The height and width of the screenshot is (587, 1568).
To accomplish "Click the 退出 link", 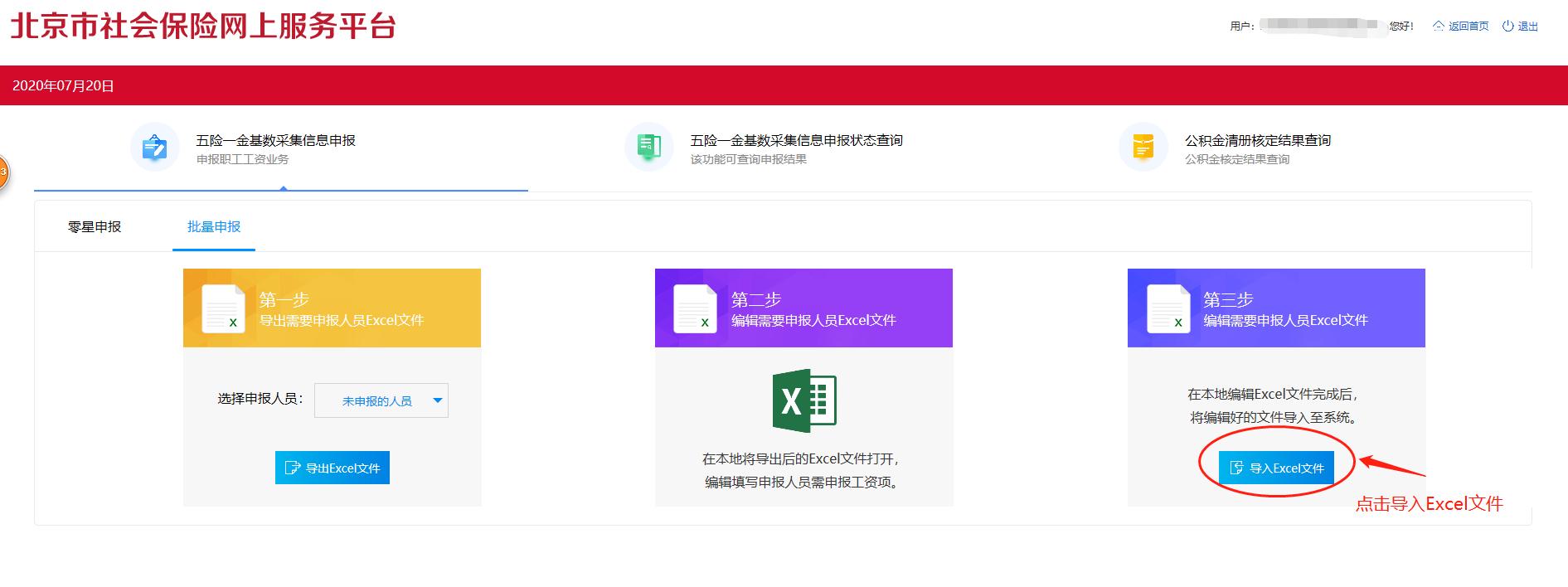I will tap(1528, 27).
